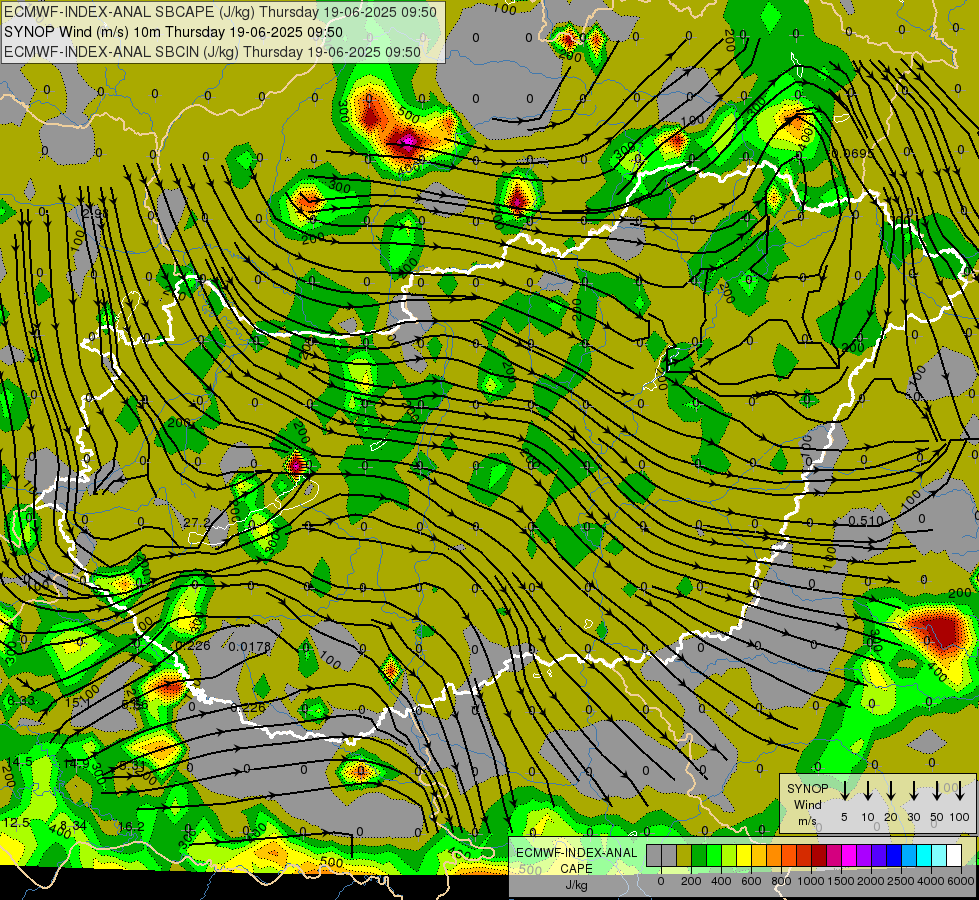Image resolution: width=979 pixels, height=900 pixels.
Task: Click the 8.31 value on the map
Action: 132,765
